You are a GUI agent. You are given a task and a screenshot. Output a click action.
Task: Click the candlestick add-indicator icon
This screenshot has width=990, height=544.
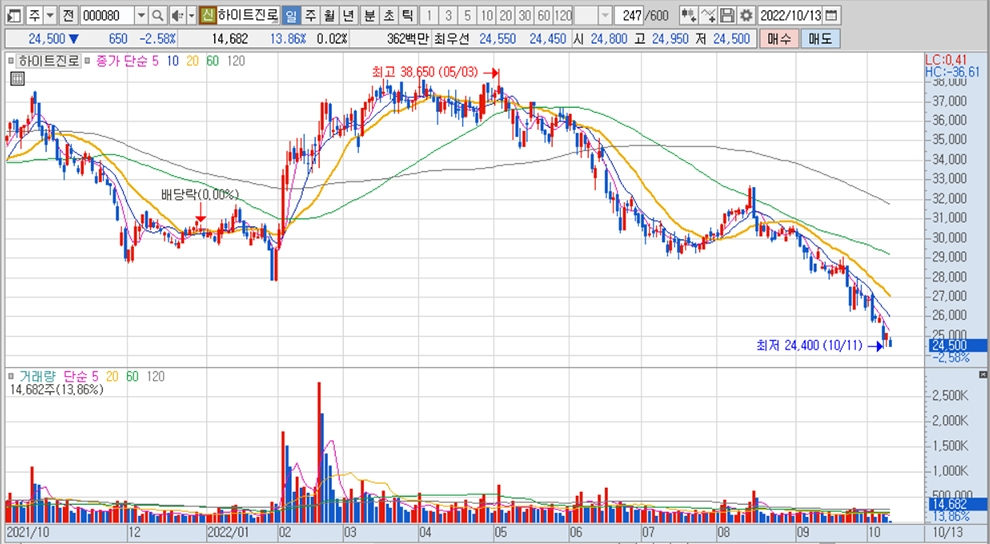click(x=688, y=16)
